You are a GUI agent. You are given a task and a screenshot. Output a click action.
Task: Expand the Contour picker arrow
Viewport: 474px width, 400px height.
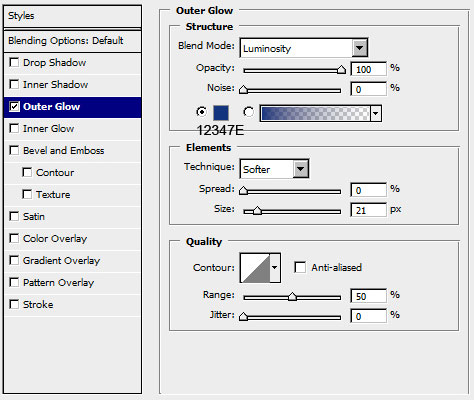click(x=275, y=267)
